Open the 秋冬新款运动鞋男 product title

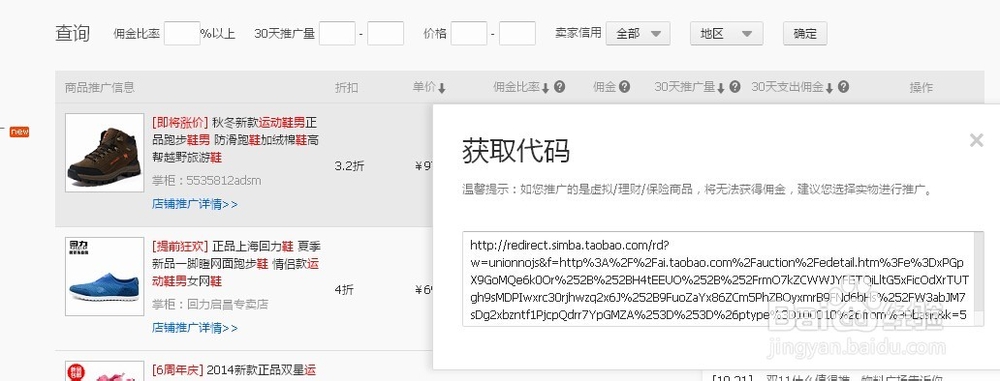235,140
